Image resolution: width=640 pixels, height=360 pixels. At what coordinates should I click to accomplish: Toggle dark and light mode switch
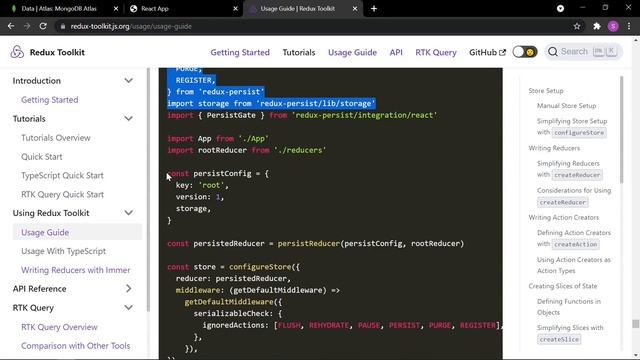[x=524, y=52]
